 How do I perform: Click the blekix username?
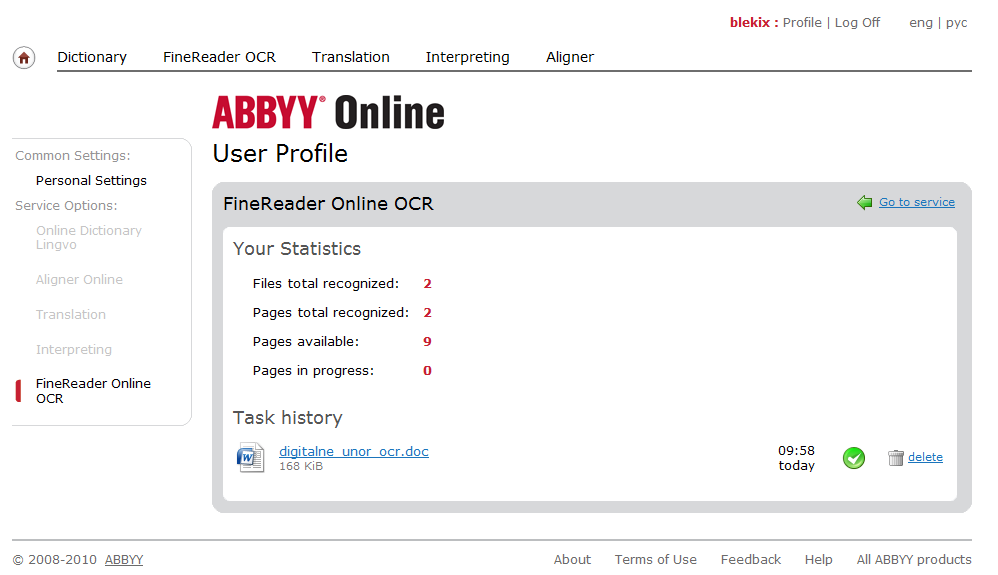pyautogui.click(x=750, y=23)
